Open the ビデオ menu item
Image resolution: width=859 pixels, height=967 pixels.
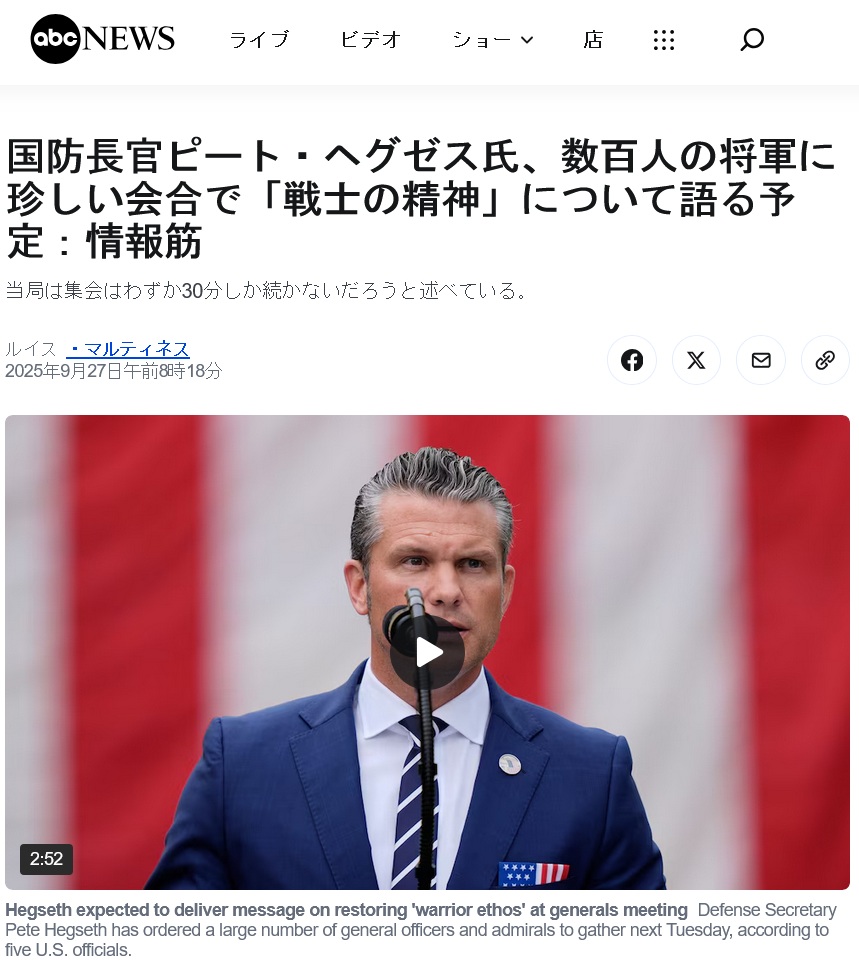tap(371, 39)
